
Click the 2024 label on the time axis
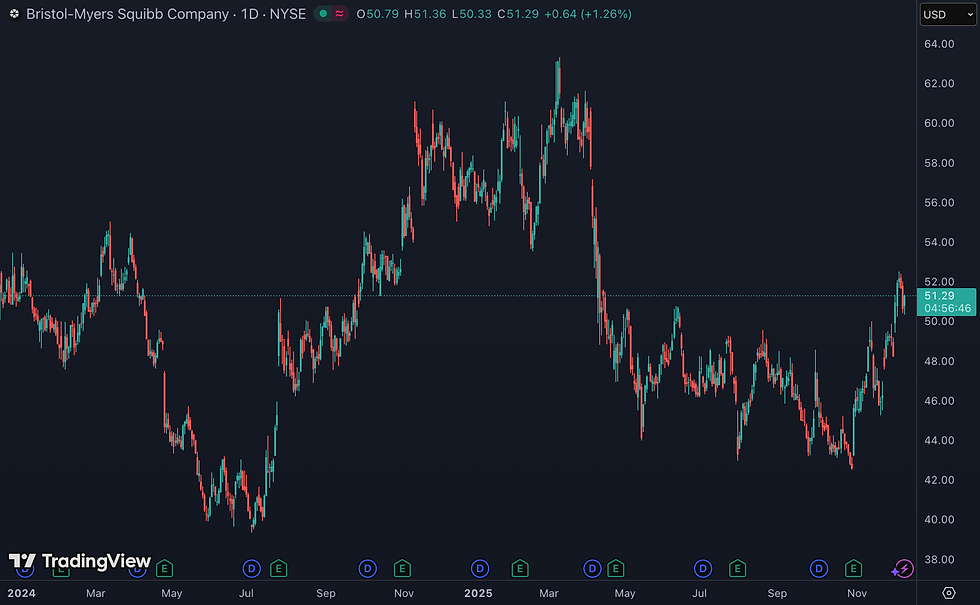[x=21, y=593]
